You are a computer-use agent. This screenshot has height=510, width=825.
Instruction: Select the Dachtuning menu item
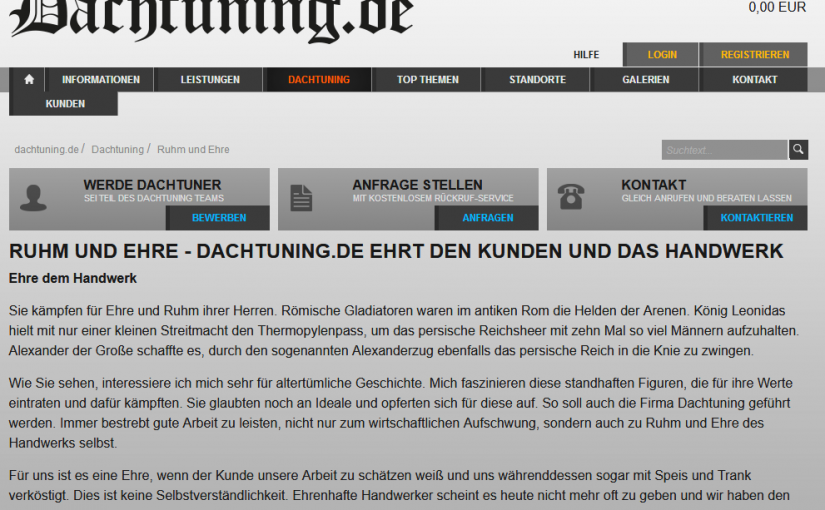(319, 79)
